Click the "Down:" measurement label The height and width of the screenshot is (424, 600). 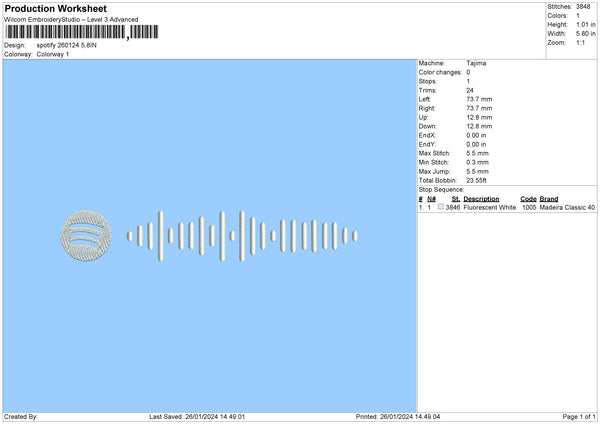[427, 126]
